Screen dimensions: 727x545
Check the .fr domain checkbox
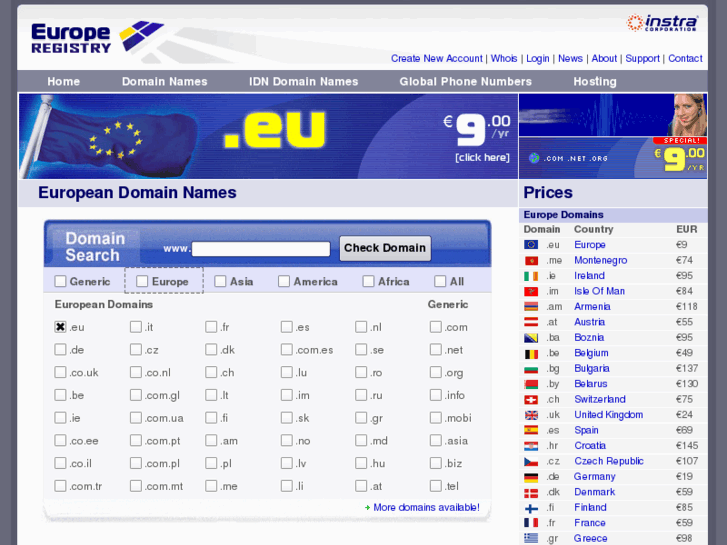(x=211, y=327)
